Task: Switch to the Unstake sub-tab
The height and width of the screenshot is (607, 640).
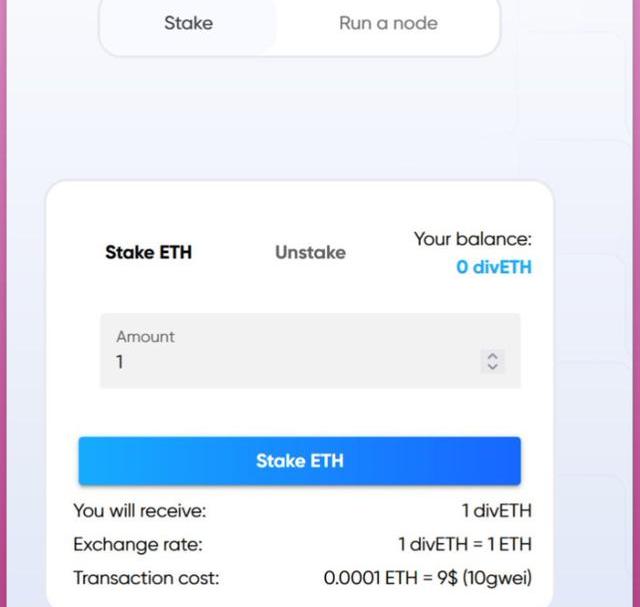Action: pyautogui.click(x=311, y=252)
